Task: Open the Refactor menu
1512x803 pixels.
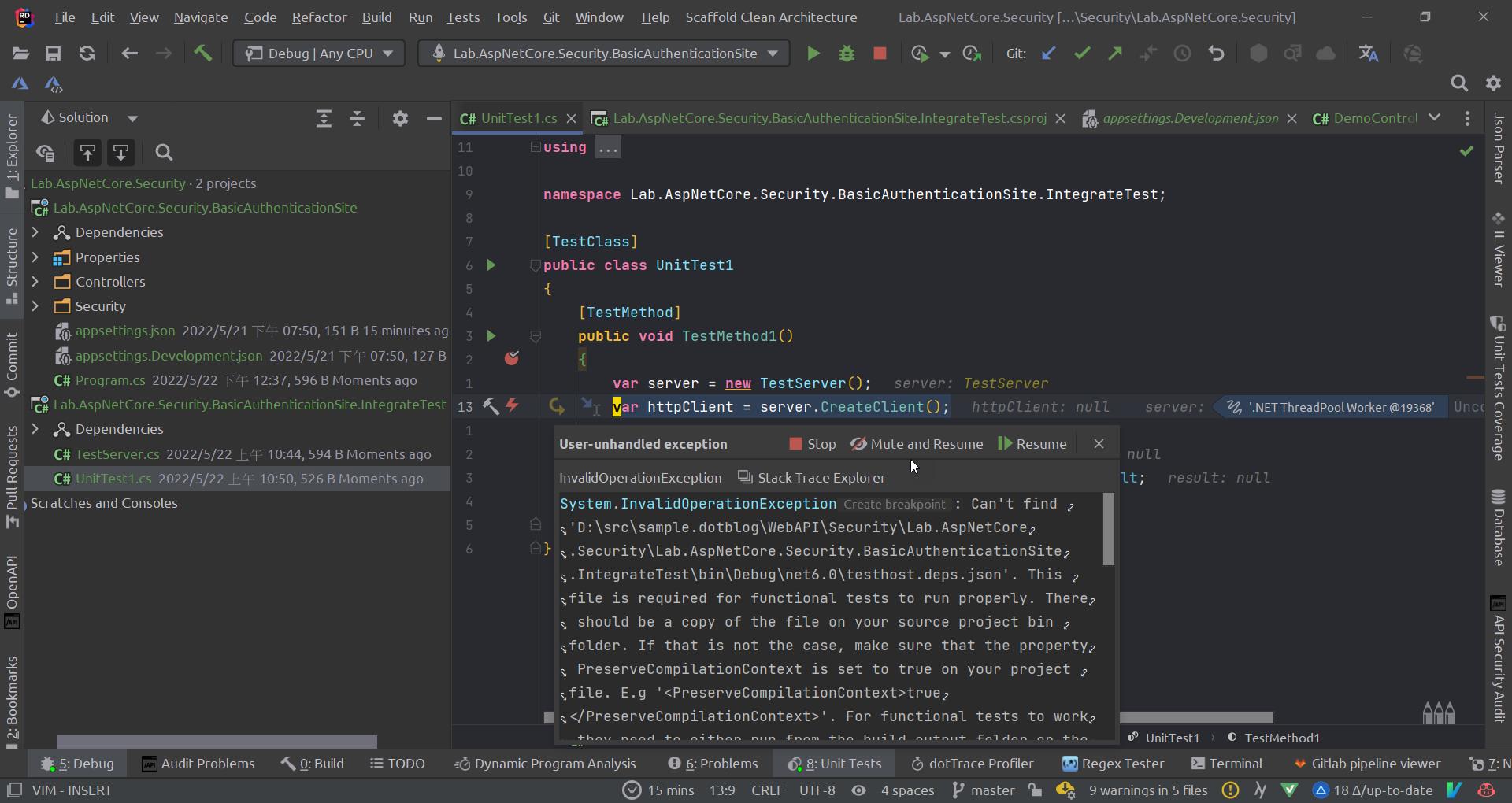Action: (x=319, y=17)
